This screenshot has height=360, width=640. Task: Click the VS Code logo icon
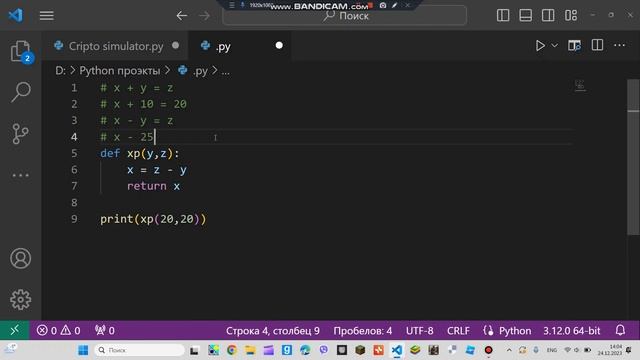click(x=16, y=16)
